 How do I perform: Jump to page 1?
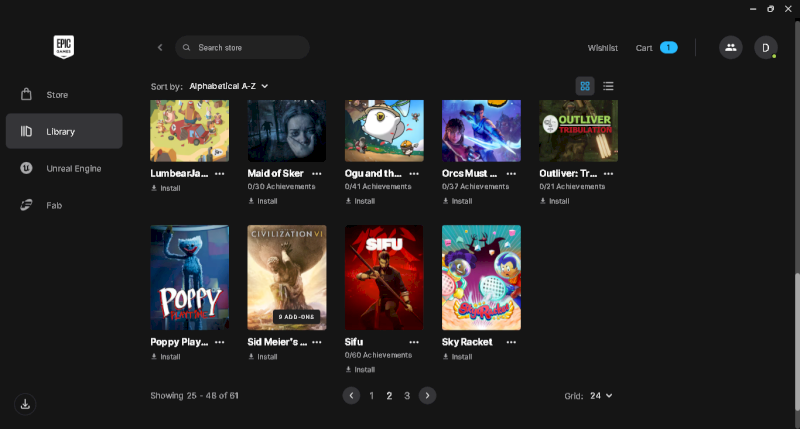click(x=371, y=396)
